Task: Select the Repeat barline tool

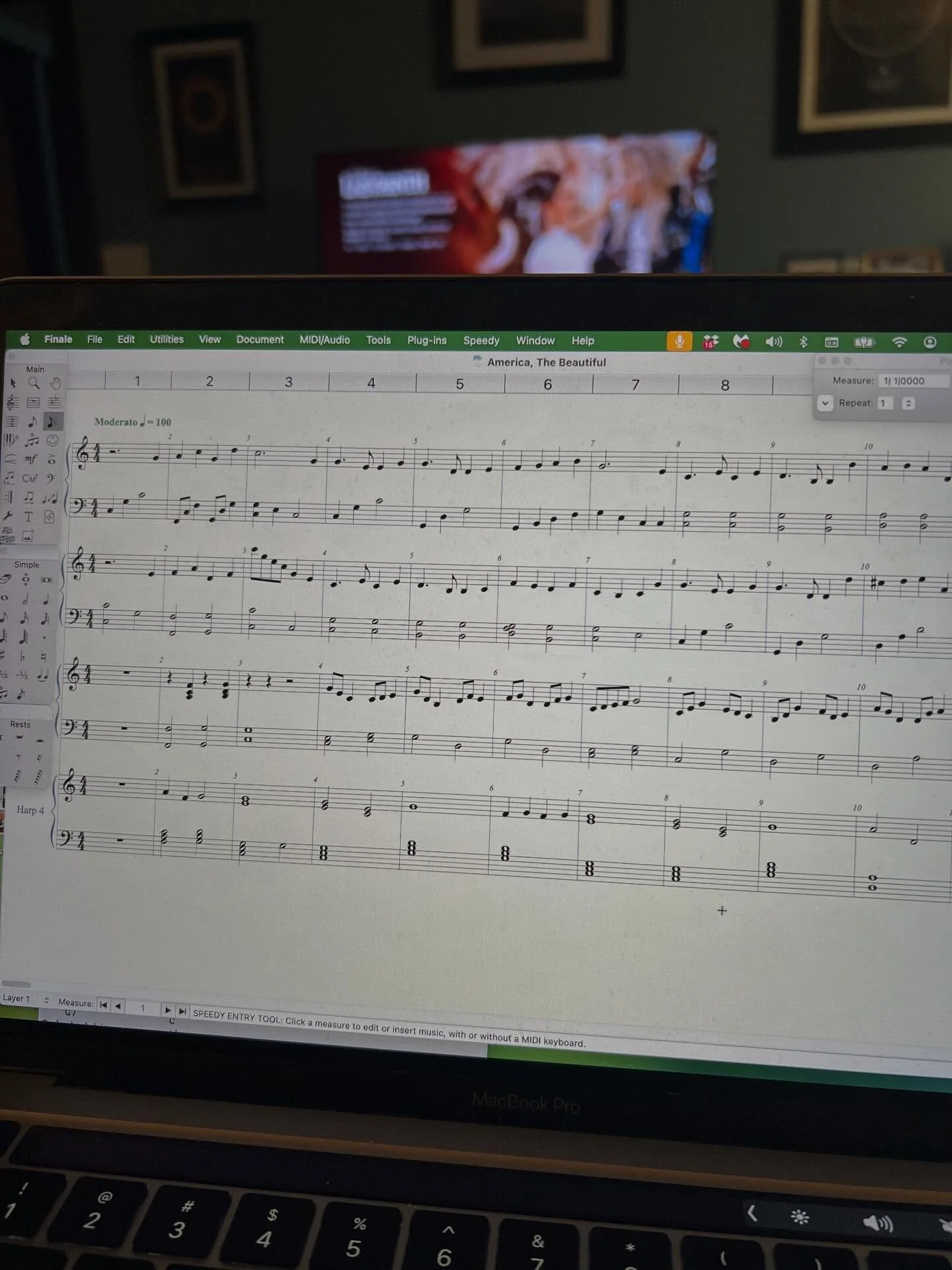Action: tap(9, 497)
